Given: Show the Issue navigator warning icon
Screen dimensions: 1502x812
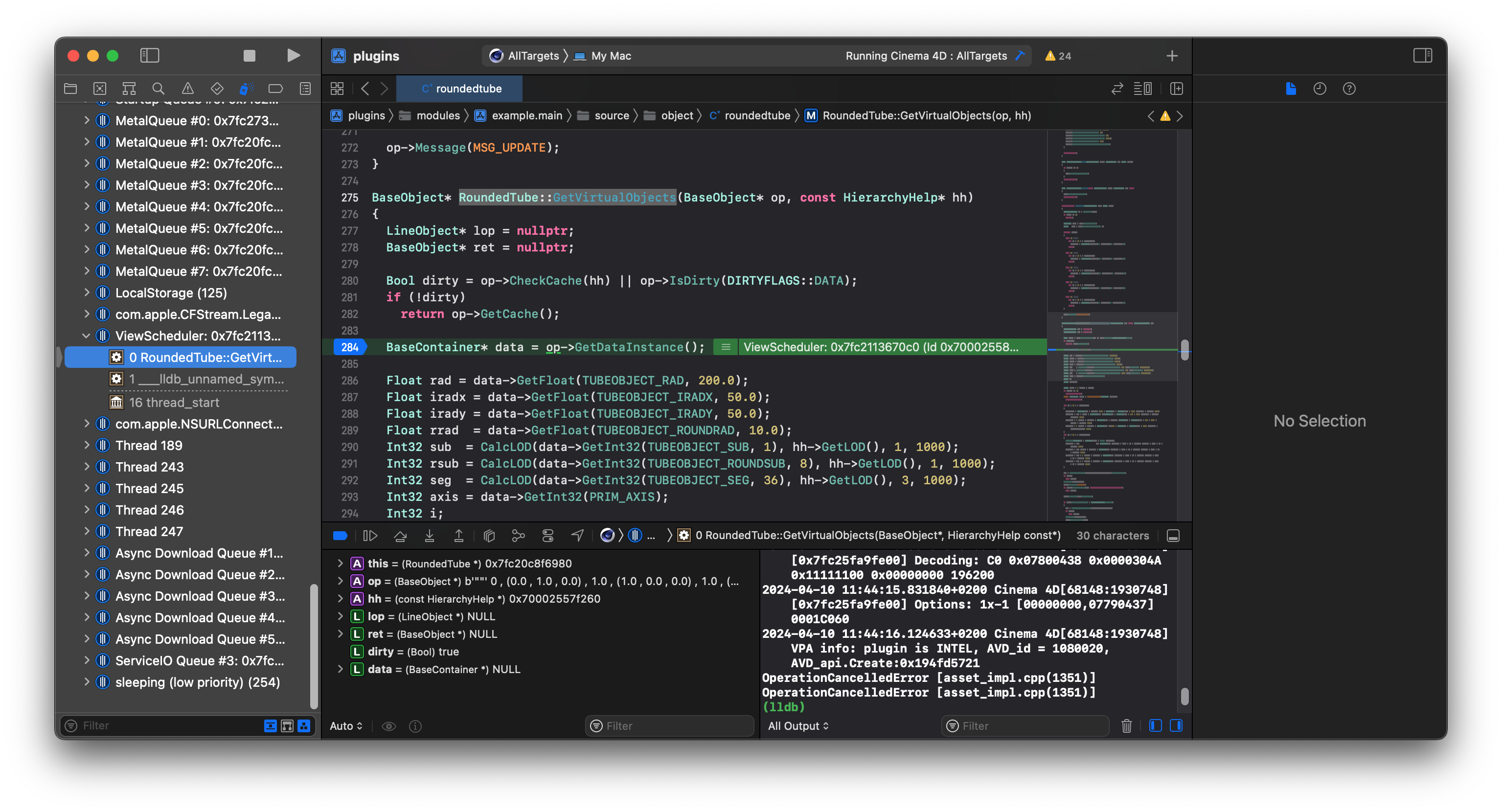Looking at the screenshot, I should [x=187, y=89].
